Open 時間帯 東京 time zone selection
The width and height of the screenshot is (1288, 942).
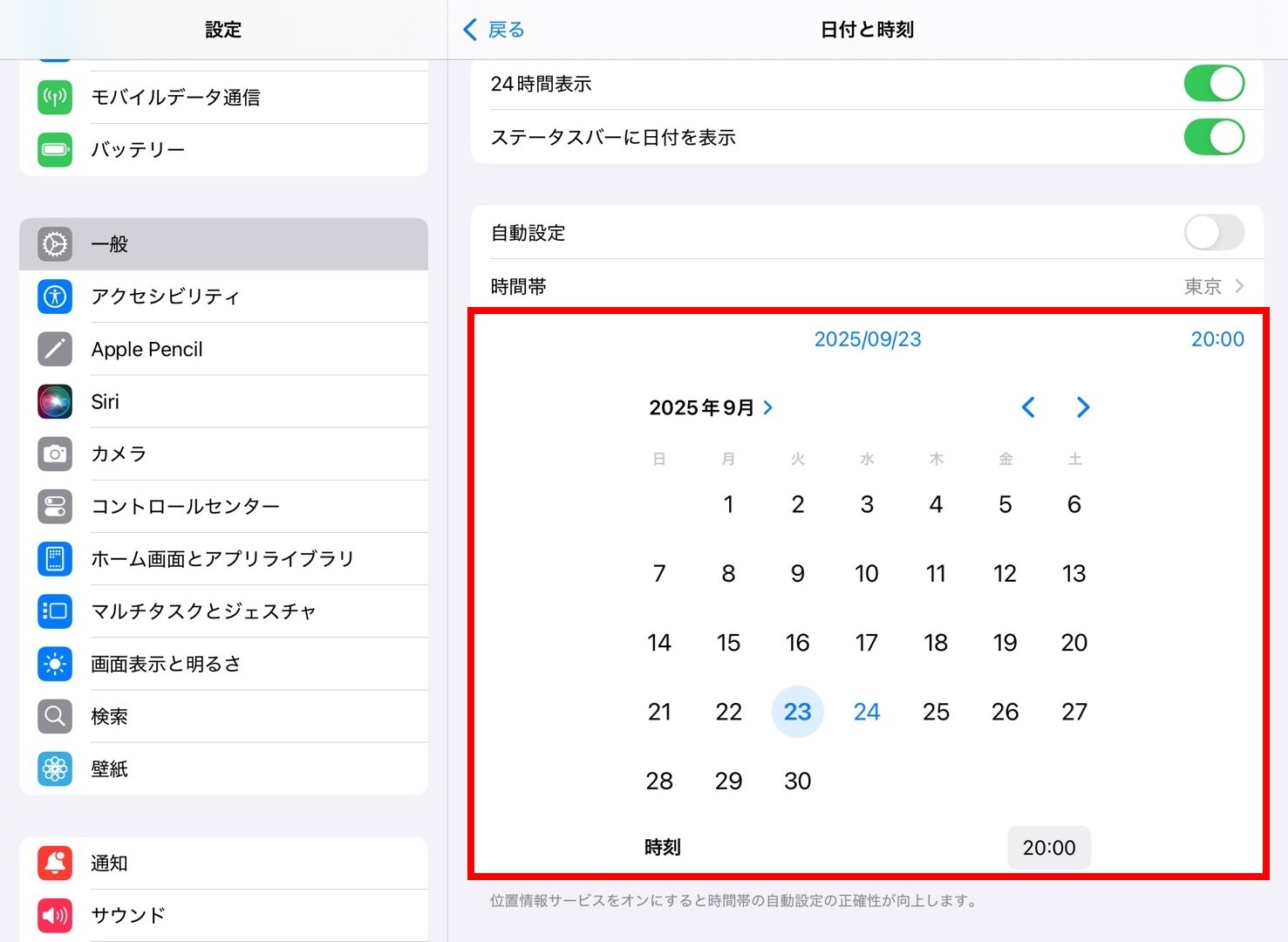click(x=1212, y=286)
